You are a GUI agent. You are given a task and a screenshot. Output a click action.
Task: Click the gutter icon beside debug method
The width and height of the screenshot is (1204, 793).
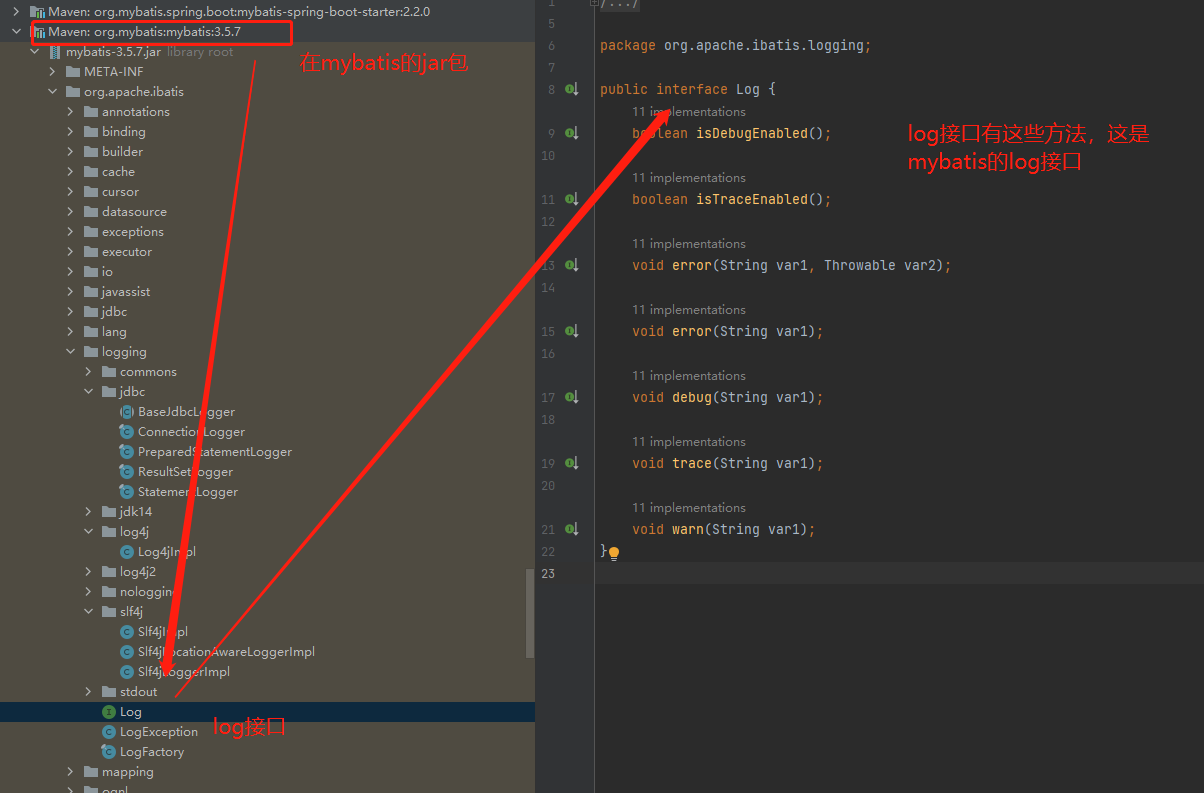572,397
